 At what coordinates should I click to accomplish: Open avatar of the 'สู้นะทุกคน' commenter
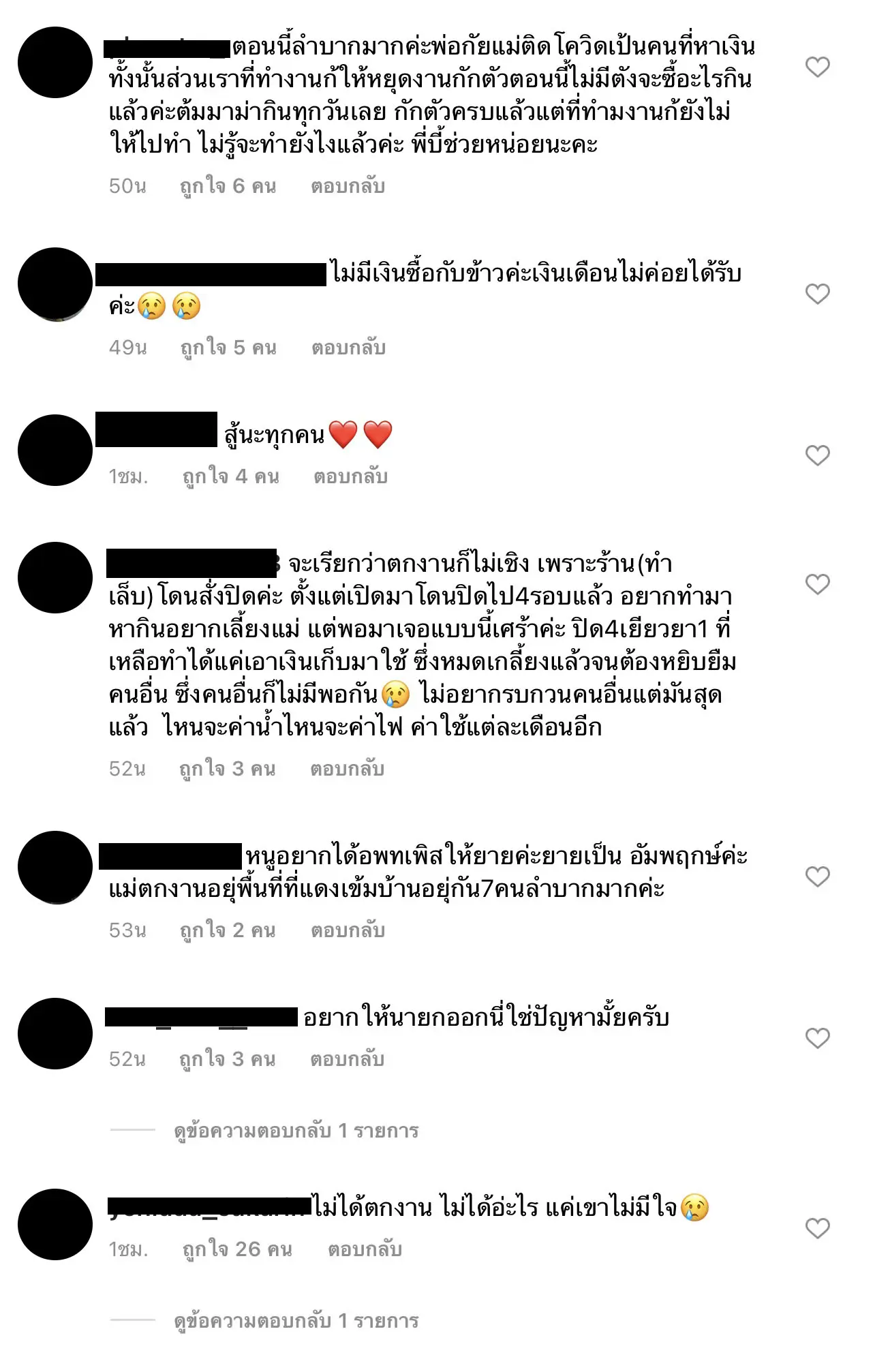[55, 451]
